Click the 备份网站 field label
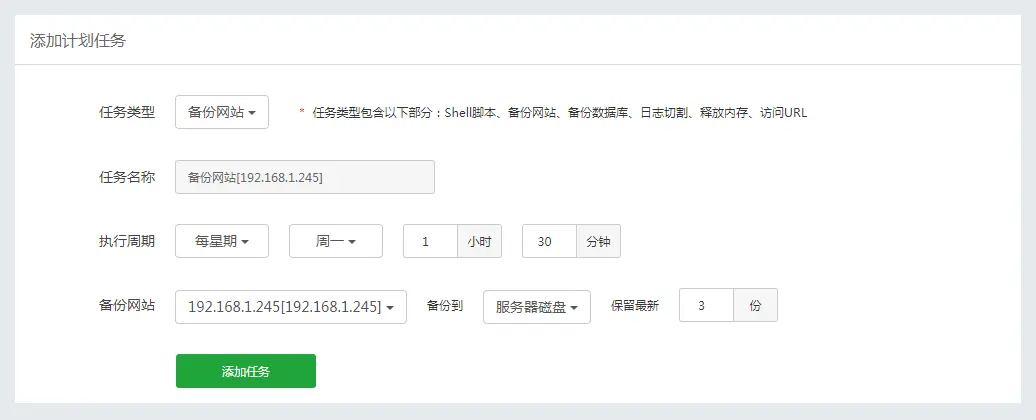Screen dimensions: 1036x420 [x=127, y=306]
